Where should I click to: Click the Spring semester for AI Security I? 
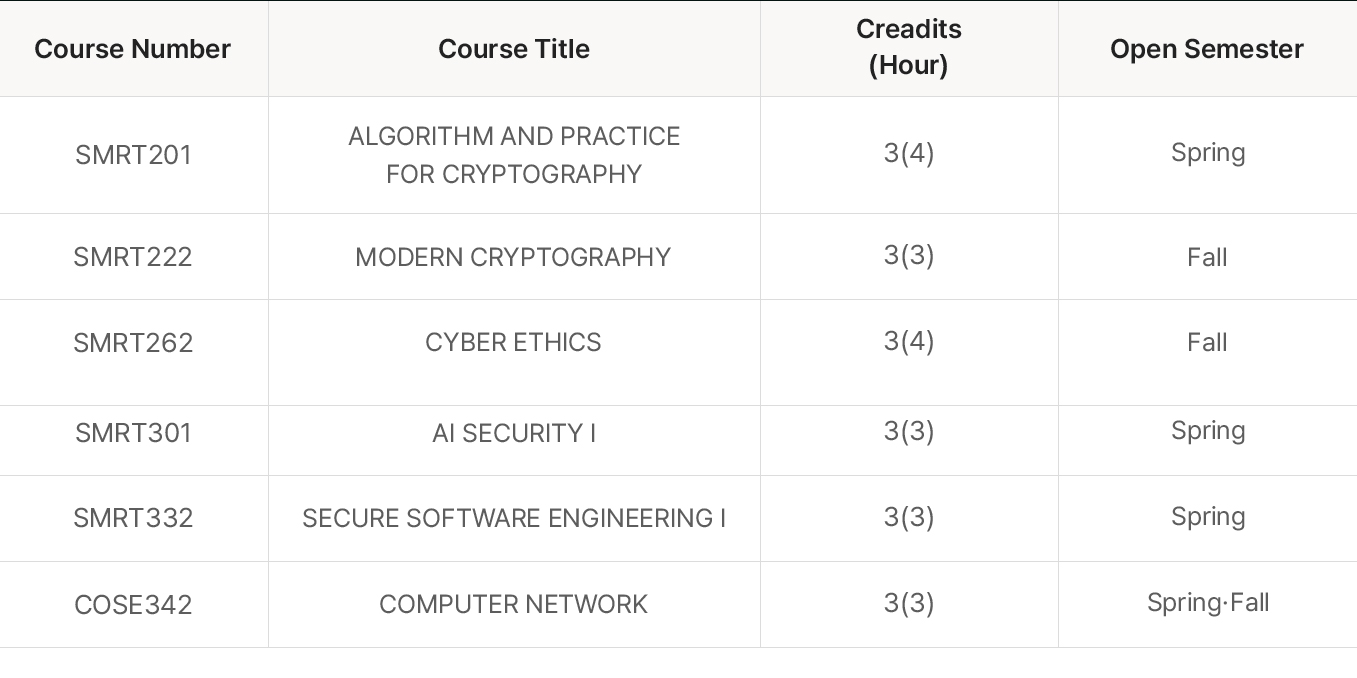click(1208, 431)
